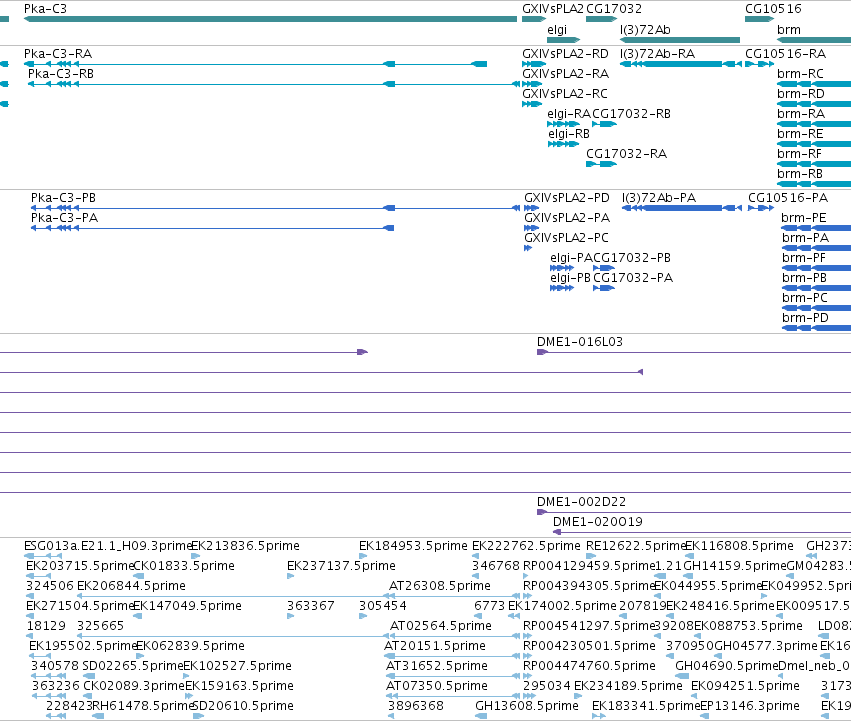The image size is (851, 721).
Task: Click EST AT31652.5prime
Action: (x=453, y=676)
